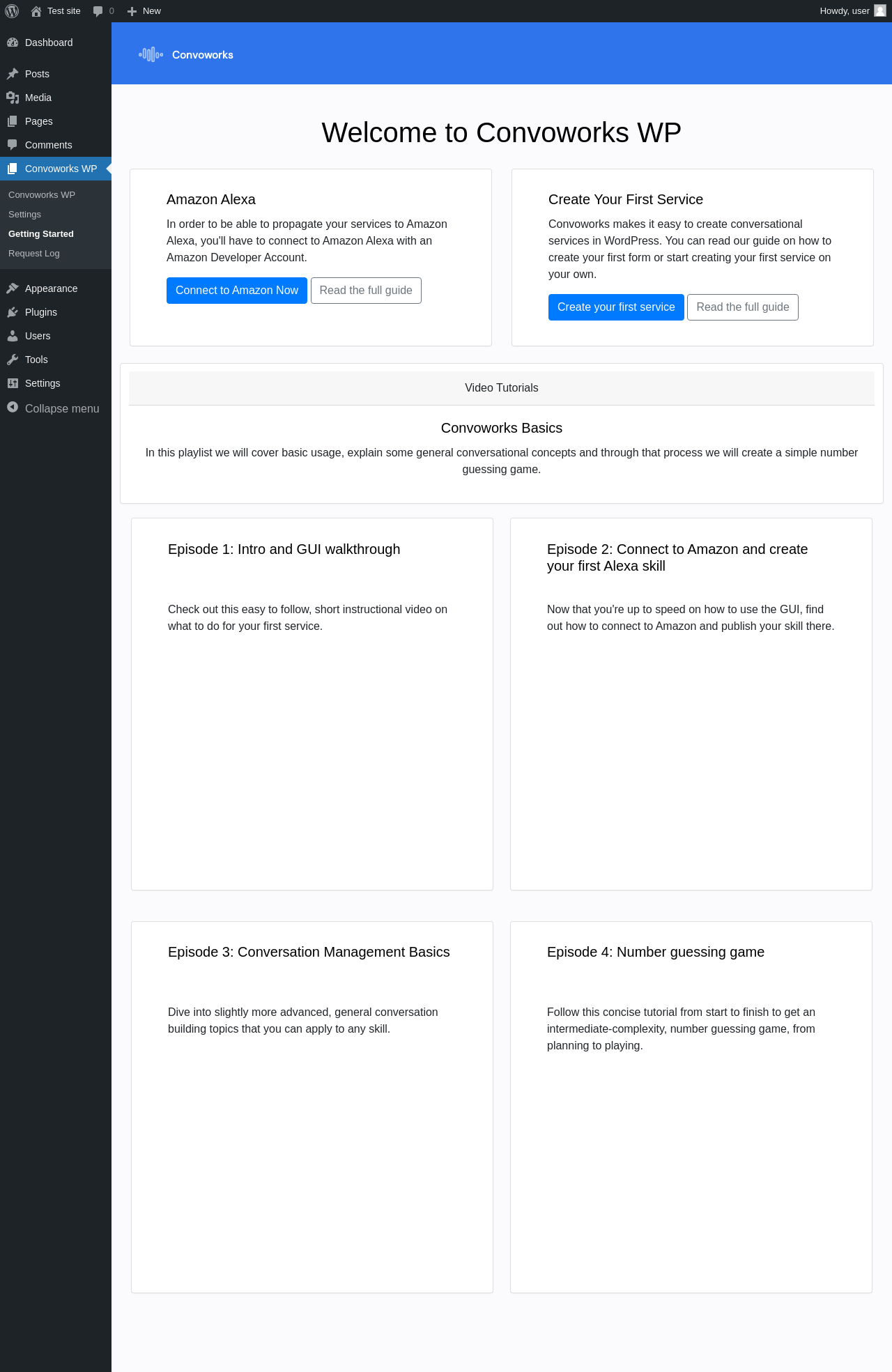The height and width of the screenshot is (1372, 892).
Task: Click the Appearance paintbrush icon
Action: (x=13, y=288)
